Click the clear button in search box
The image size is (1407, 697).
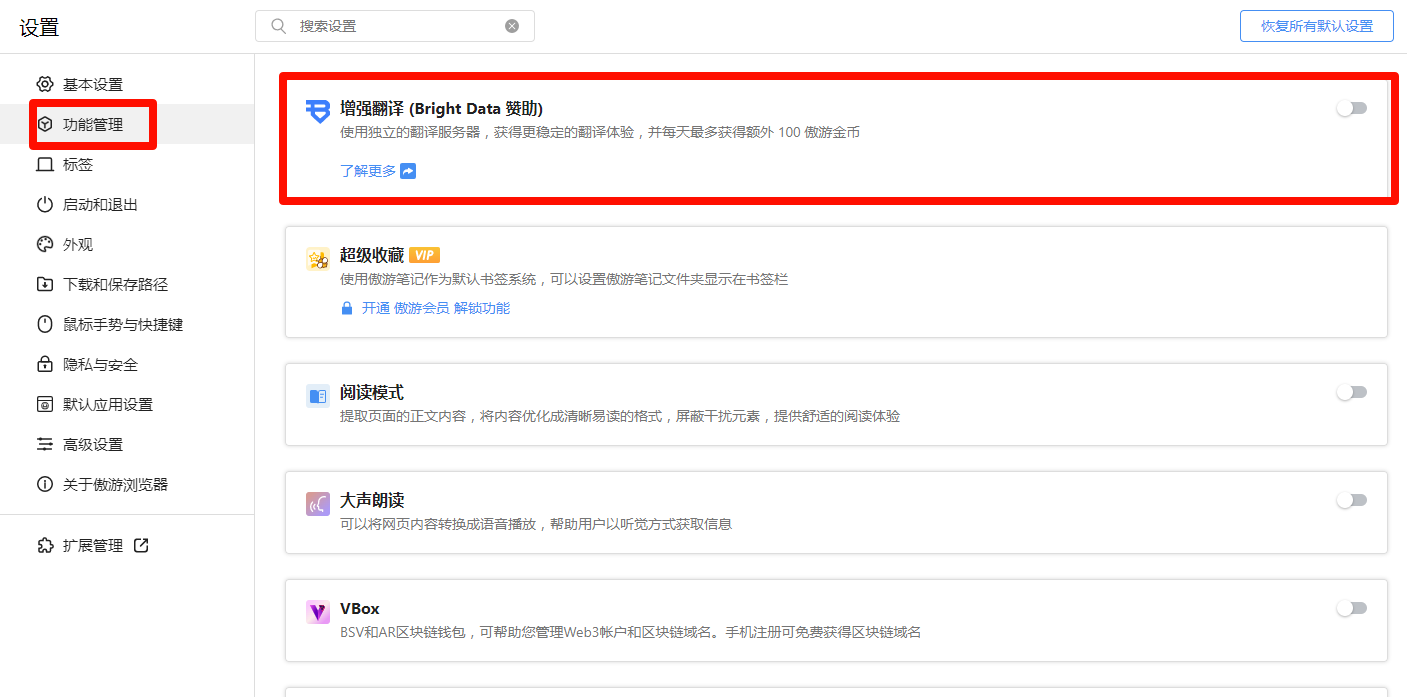[512, 26]
